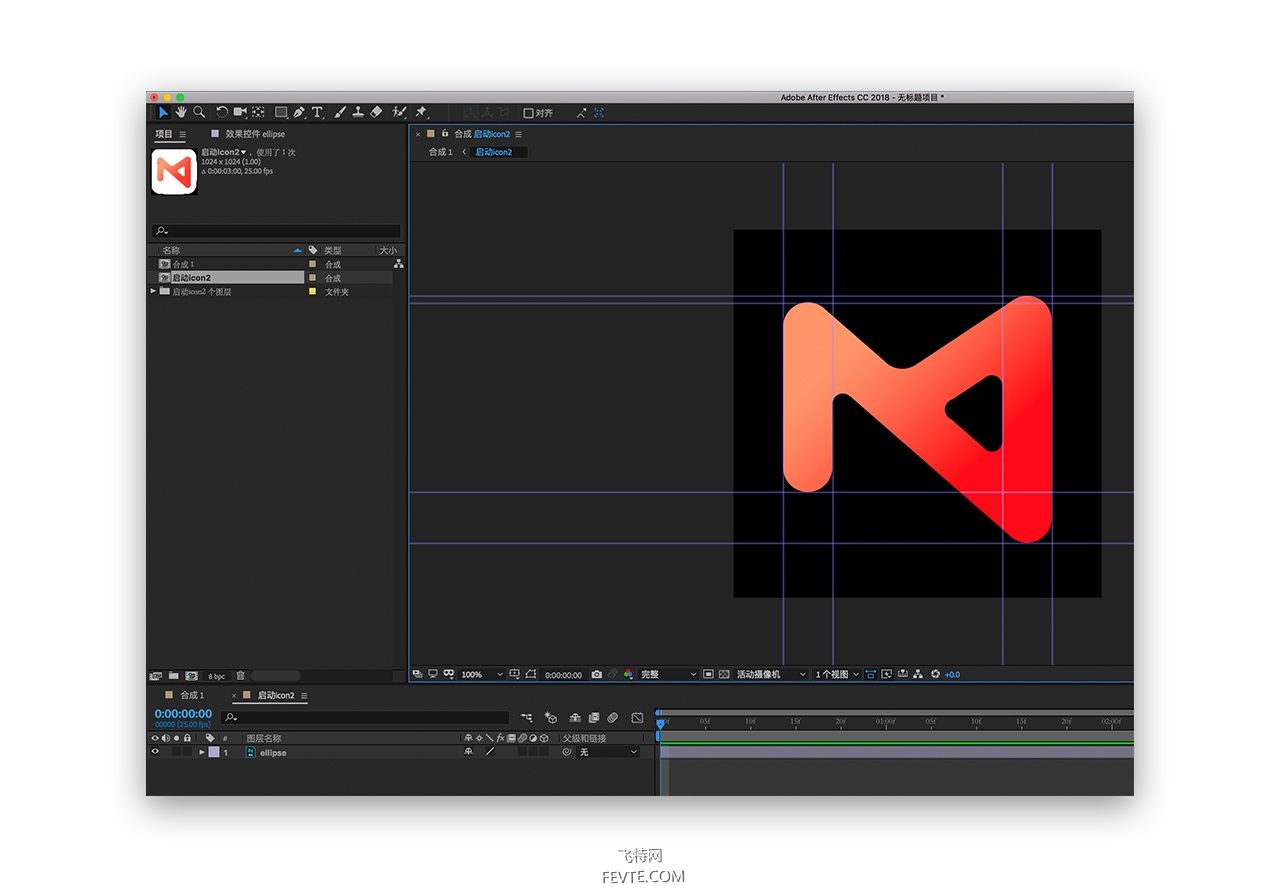Click the 合成 1 breadcrumb in viewer
Viewport: 1280px width, 888px height.
pos(441,152)
